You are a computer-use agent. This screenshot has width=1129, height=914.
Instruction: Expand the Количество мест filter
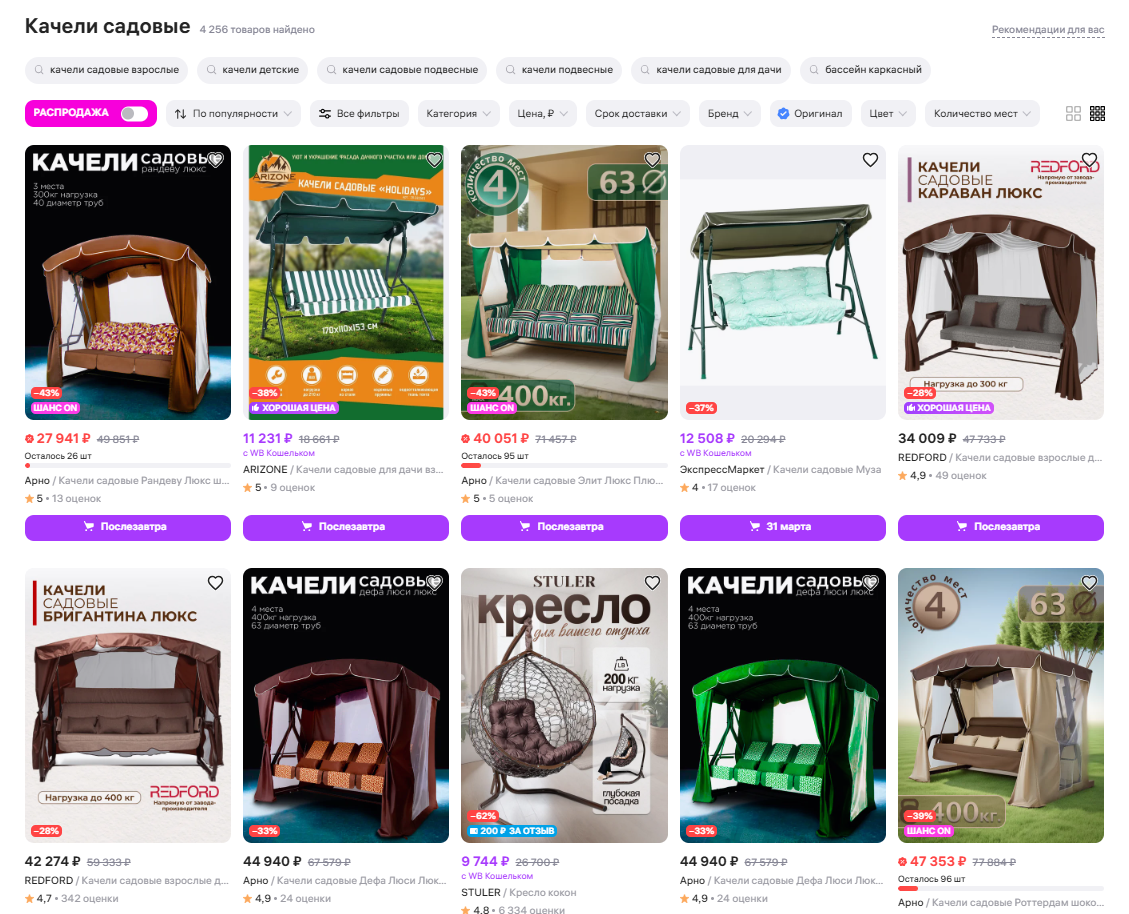pos(982,114)
